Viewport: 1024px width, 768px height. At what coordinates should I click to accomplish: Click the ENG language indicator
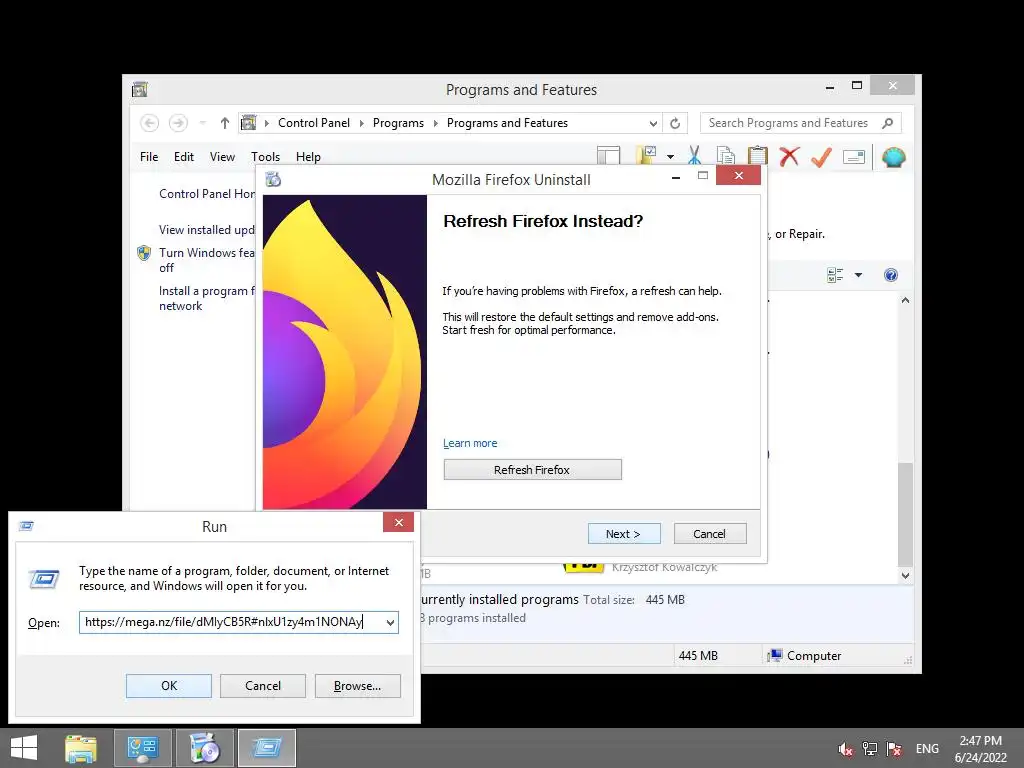[927, 749]
